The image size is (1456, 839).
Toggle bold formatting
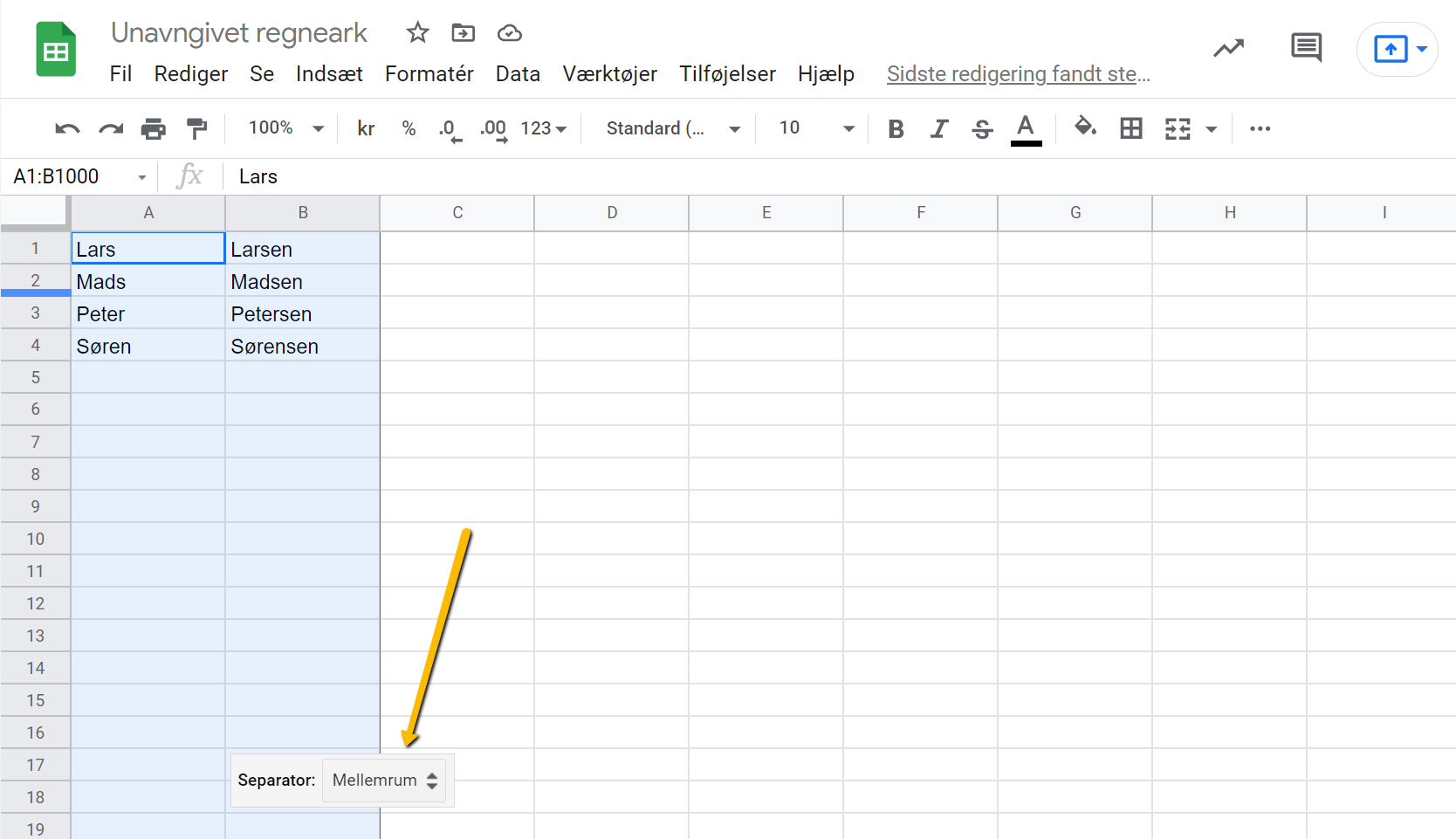[x=896, y=127]
